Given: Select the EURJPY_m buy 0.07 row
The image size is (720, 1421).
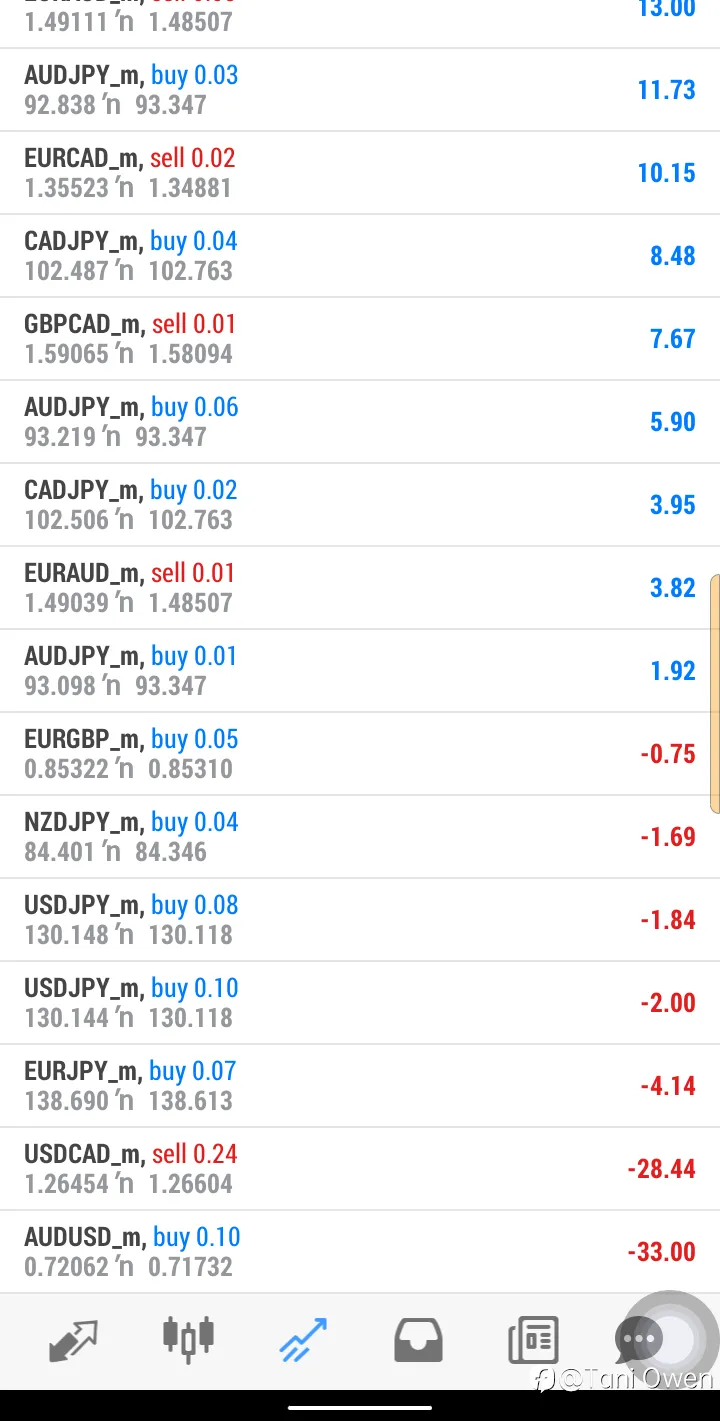Looking at the screenshot, I should click(x=360, y=1086).
